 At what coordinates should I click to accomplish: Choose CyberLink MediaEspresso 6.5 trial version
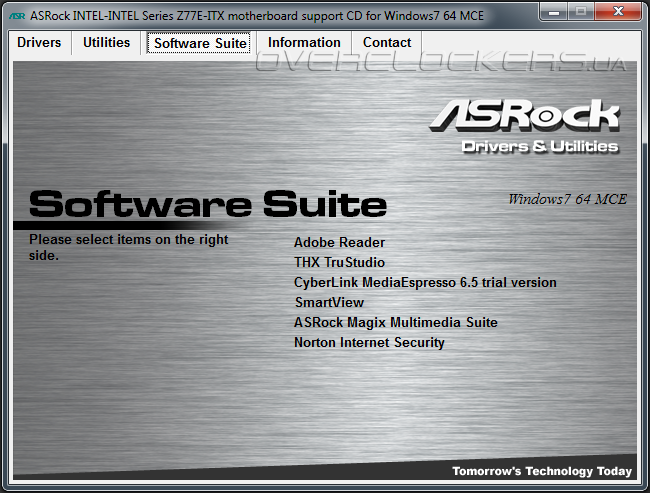pos(425,283)
